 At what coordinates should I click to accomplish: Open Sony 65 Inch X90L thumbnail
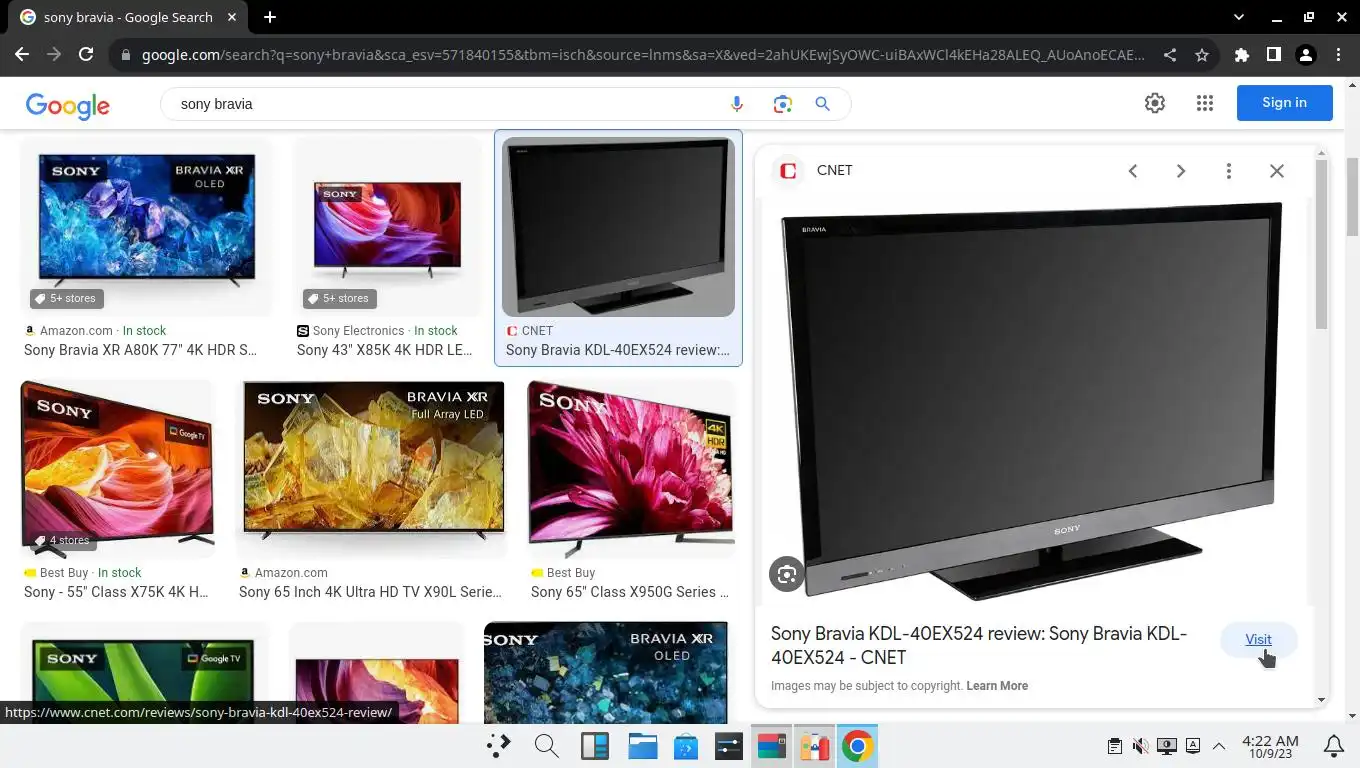pos(373,468)
